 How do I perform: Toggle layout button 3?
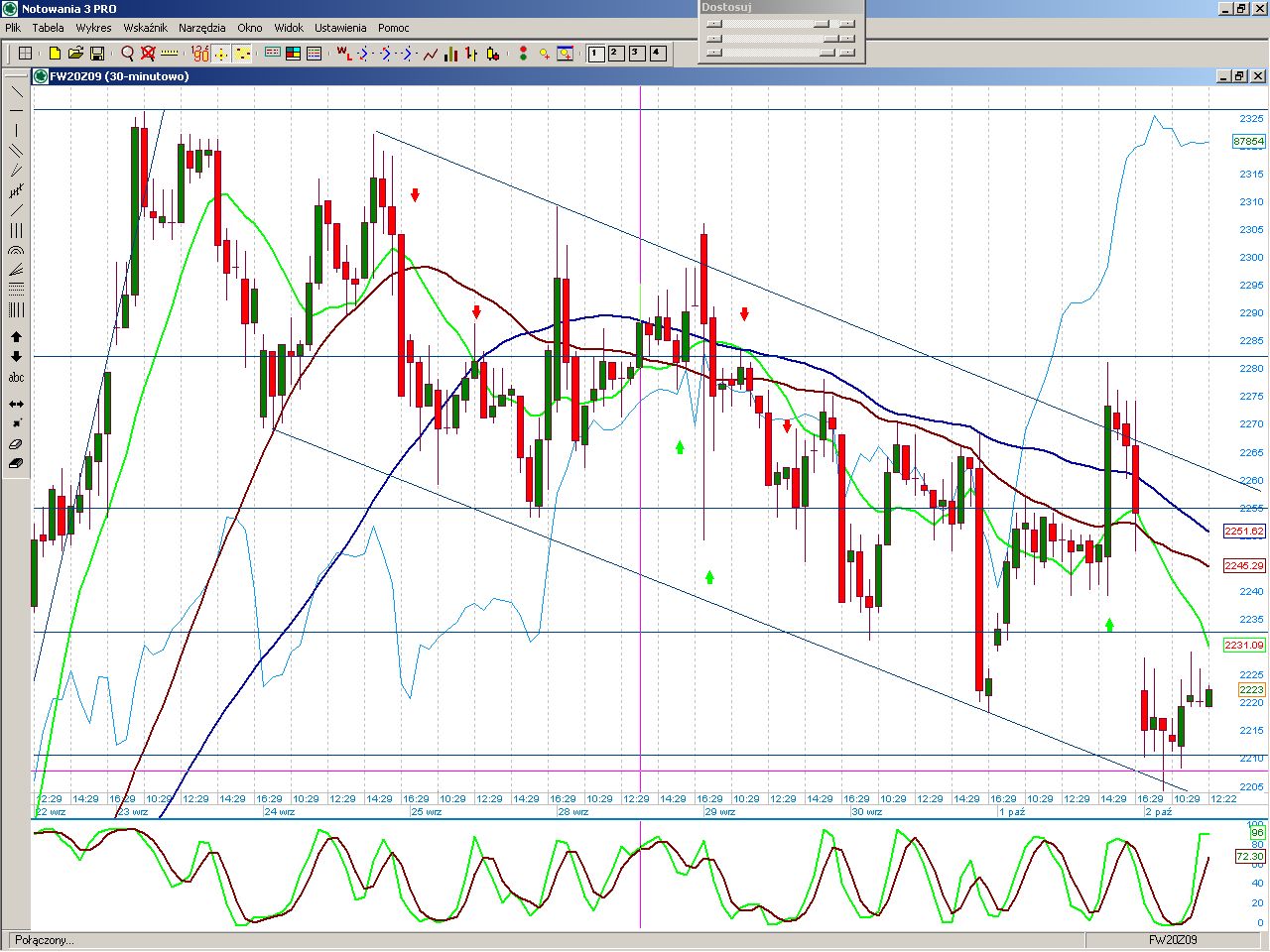coord(637,54)
